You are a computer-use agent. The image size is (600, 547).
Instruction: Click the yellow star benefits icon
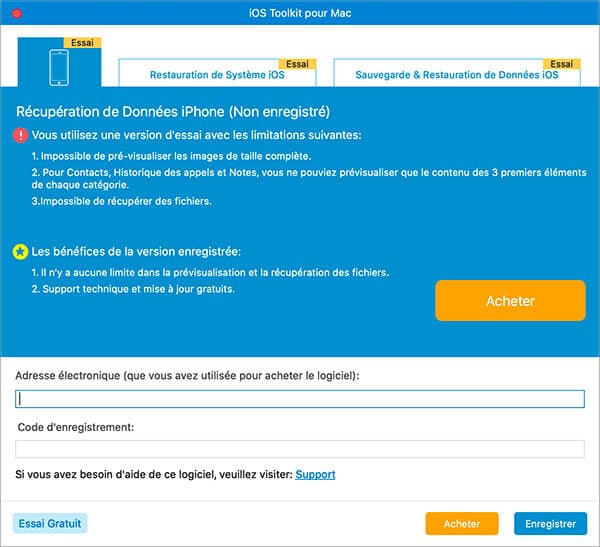(x=21, y=250)
